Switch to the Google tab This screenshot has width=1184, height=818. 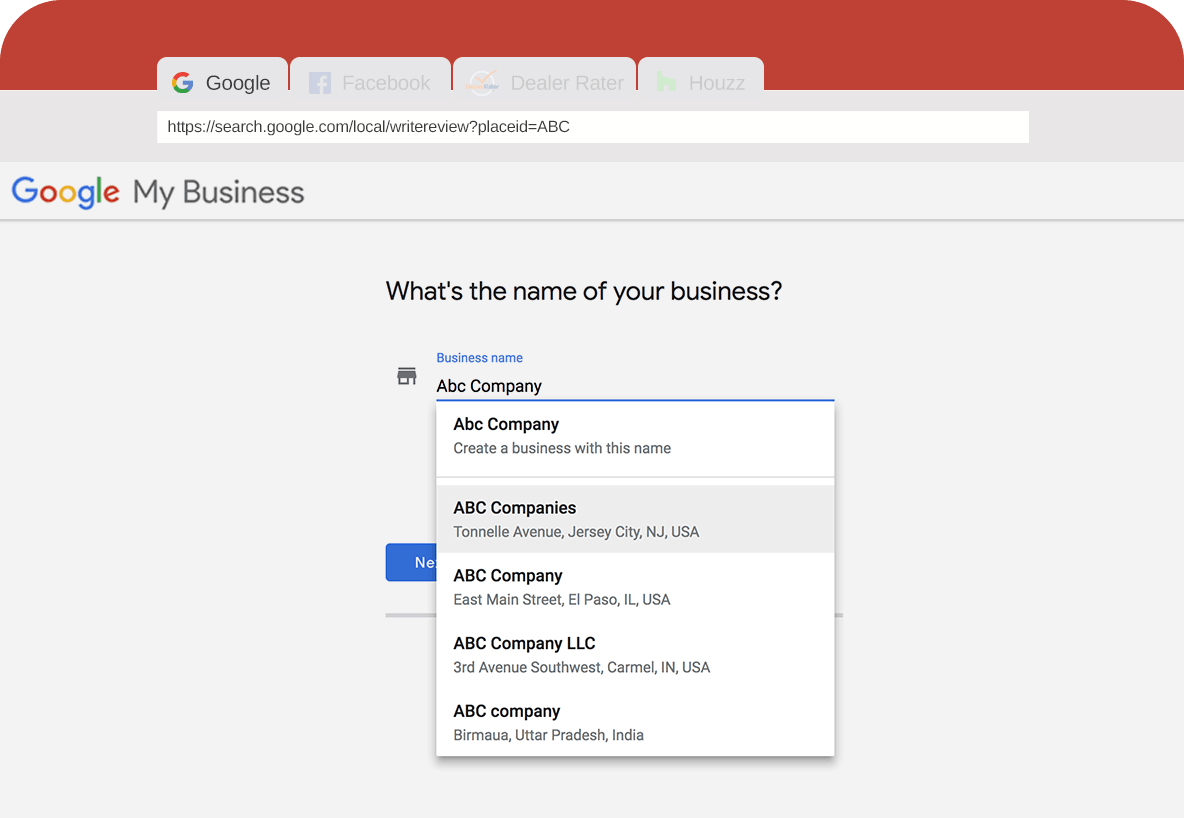coord(222,76)
